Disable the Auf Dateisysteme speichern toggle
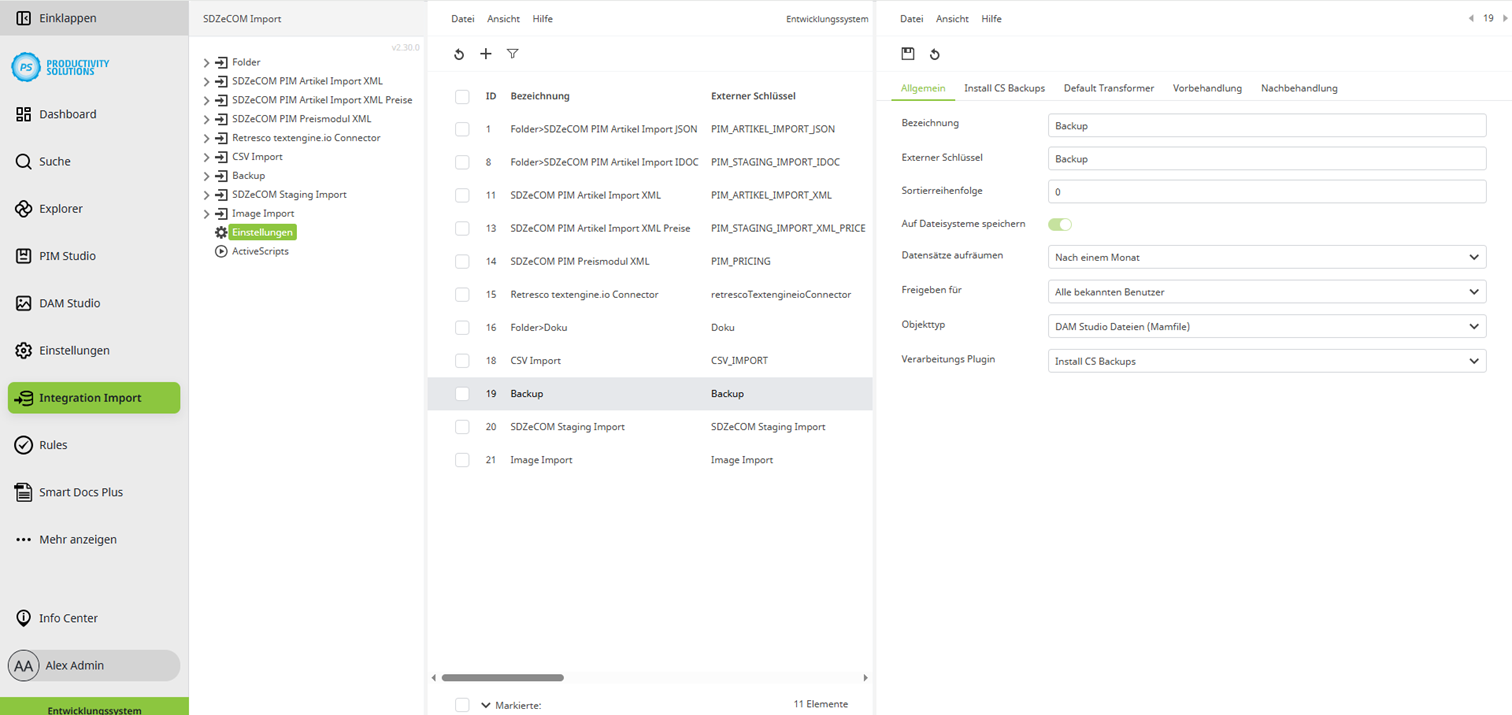Screen dimensions: 1512x715 tap(1059, 224)
